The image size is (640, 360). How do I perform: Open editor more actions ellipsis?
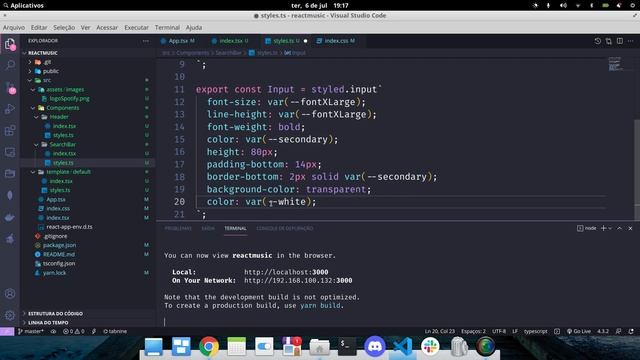click(631, 41)
